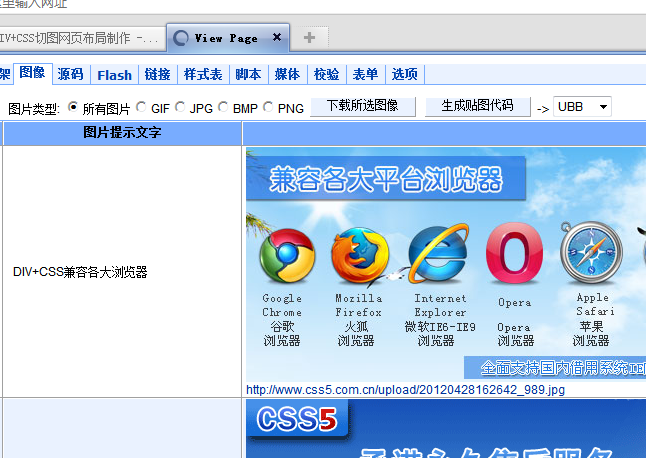Open the 脚本 tab
This screenshot has height=458, width=646.
(x=248, y=75)
